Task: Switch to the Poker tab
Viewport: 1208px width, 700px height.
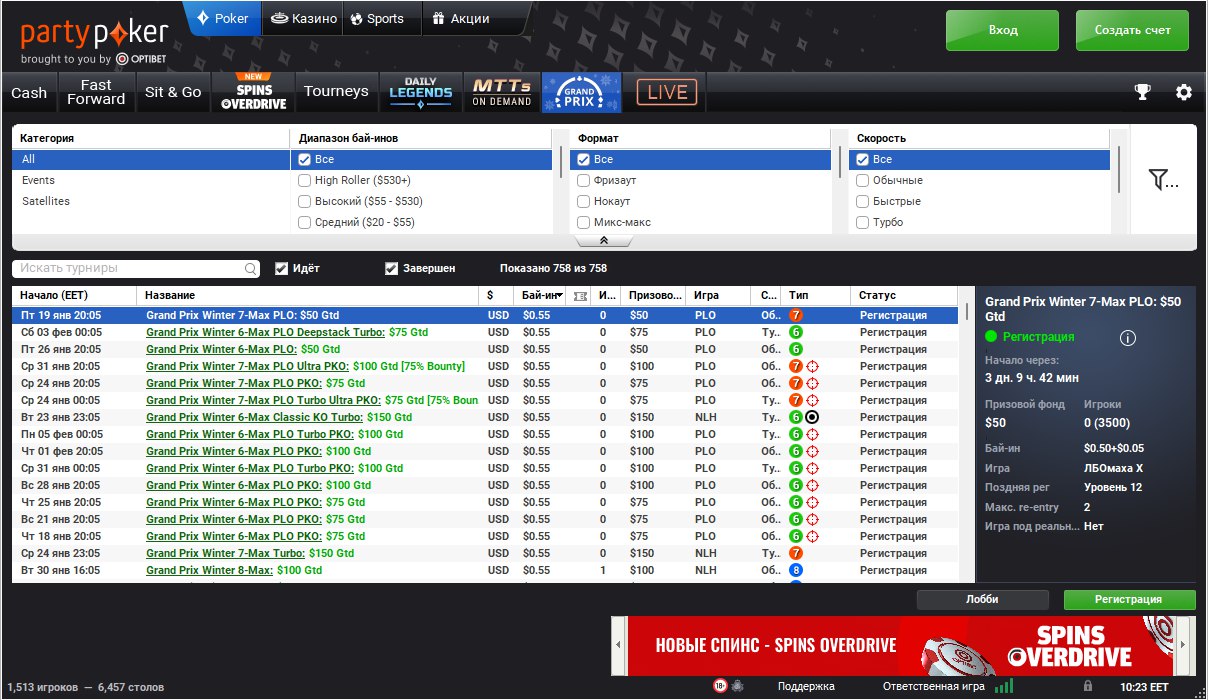Action: click(223, 18)
